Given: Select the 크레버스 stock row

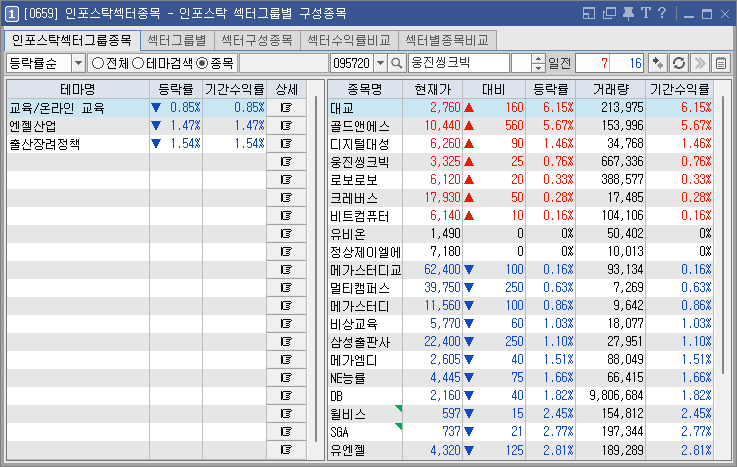Looking at the screenshot, I should (520, 197).
